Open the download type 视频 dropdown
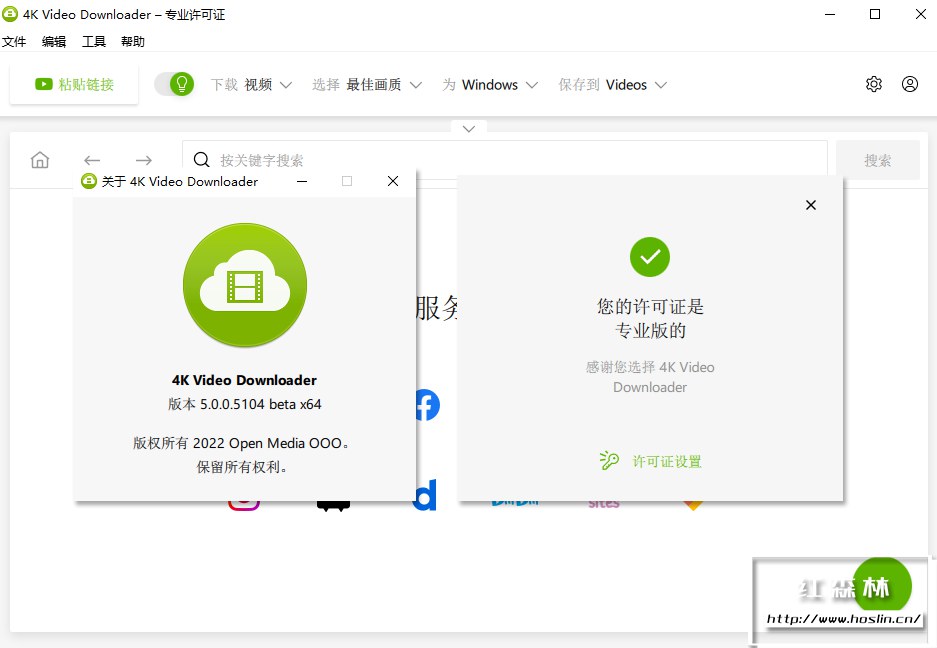 click(252, 85)
